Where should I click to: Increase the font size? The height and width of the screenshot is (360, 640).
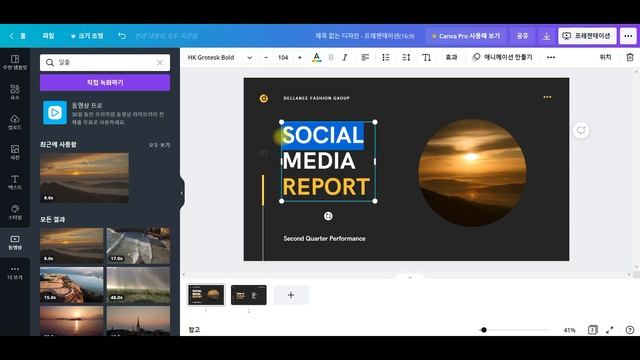pos(300,58)
